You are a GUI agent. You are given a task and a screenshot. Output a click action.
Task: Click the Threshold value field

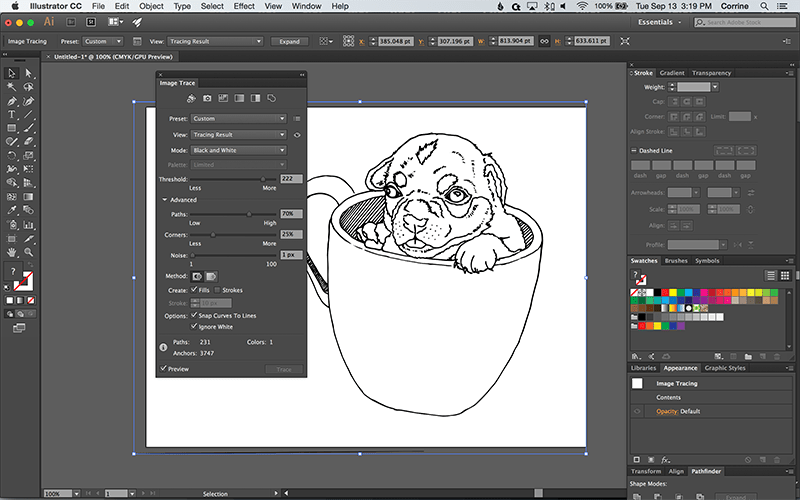click(291, 179)
